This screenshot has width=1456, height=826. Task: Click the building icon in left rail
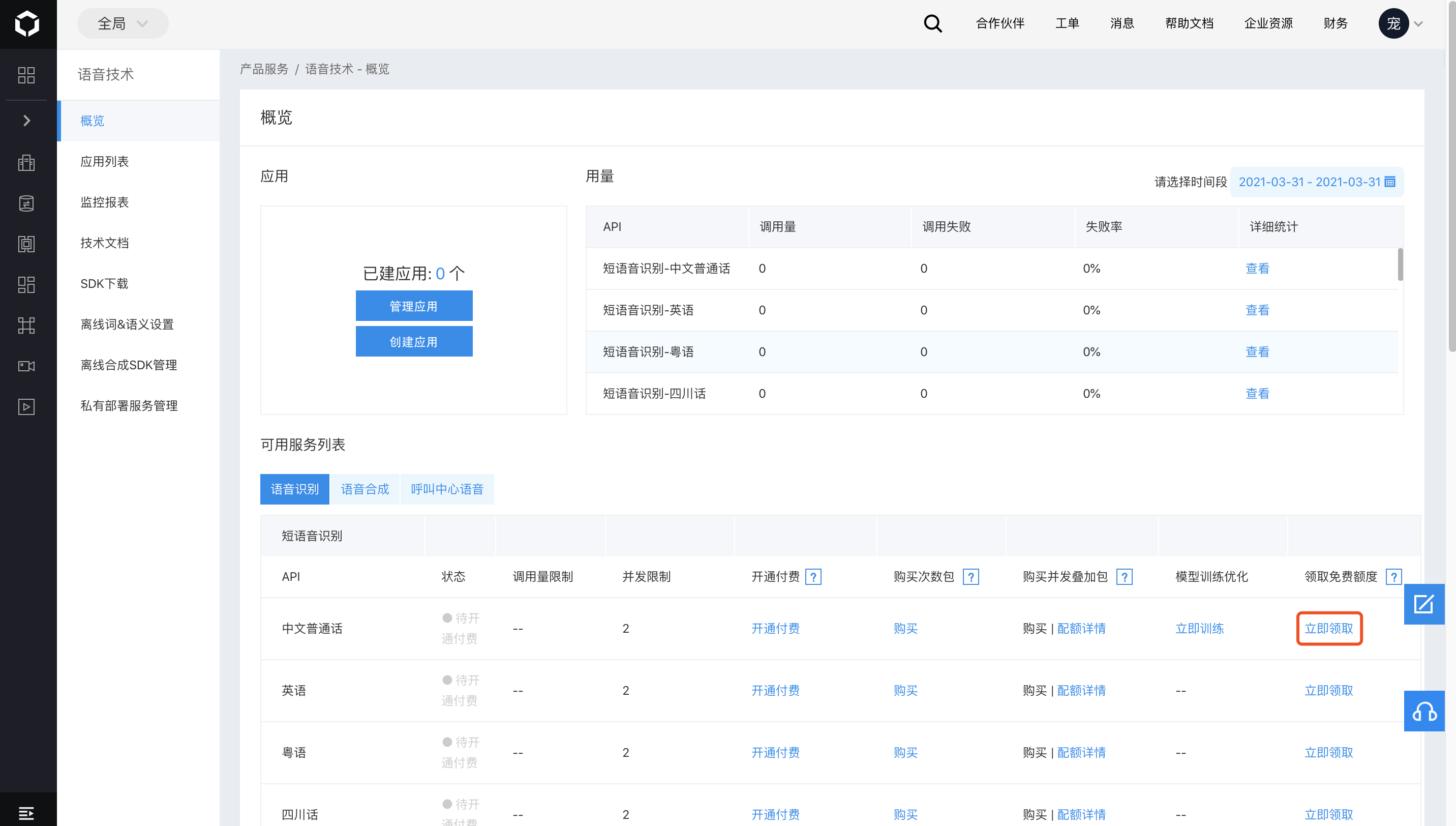(26, 163)
